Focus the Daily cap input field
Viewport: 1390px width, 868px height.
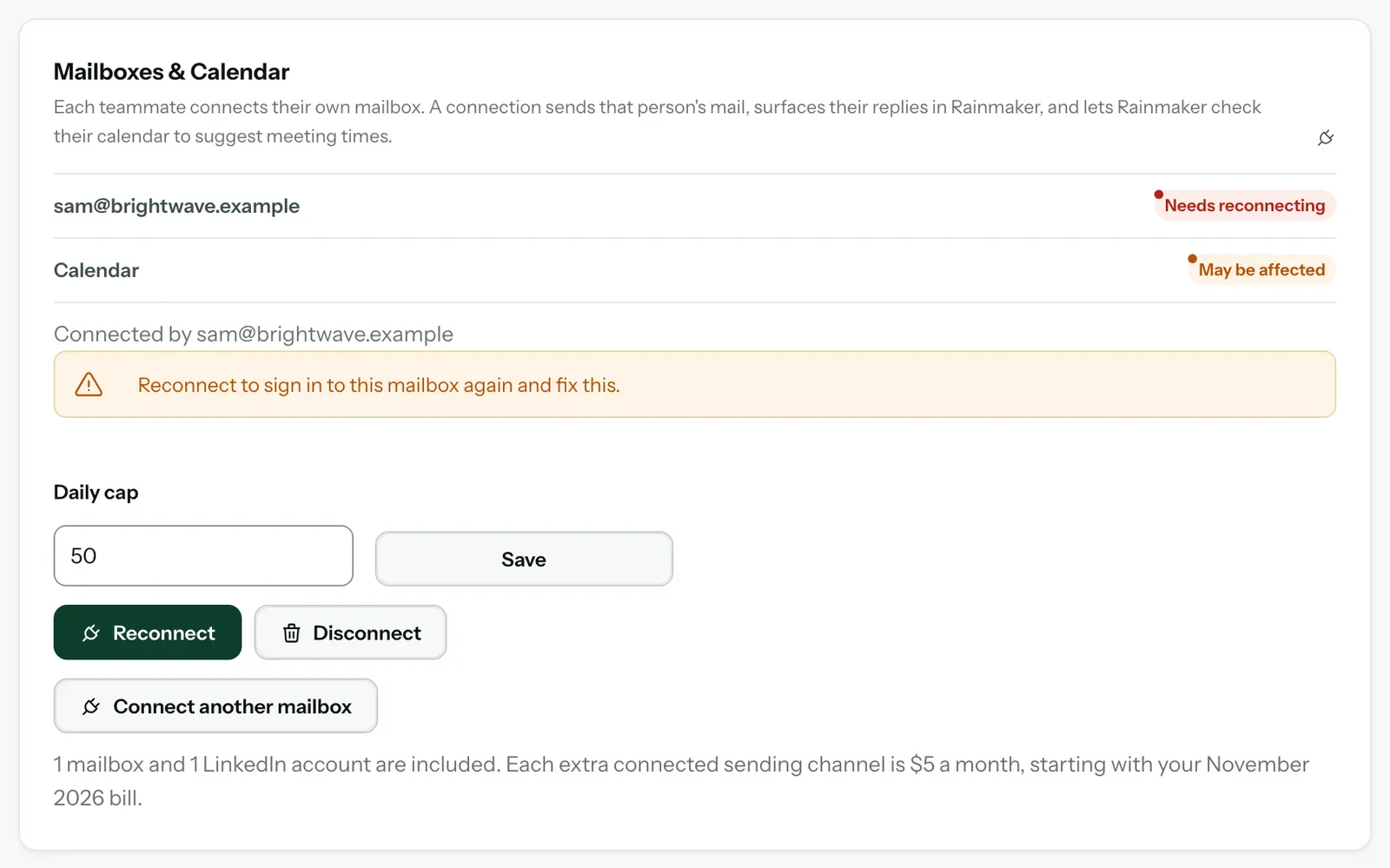click(203, 556)
